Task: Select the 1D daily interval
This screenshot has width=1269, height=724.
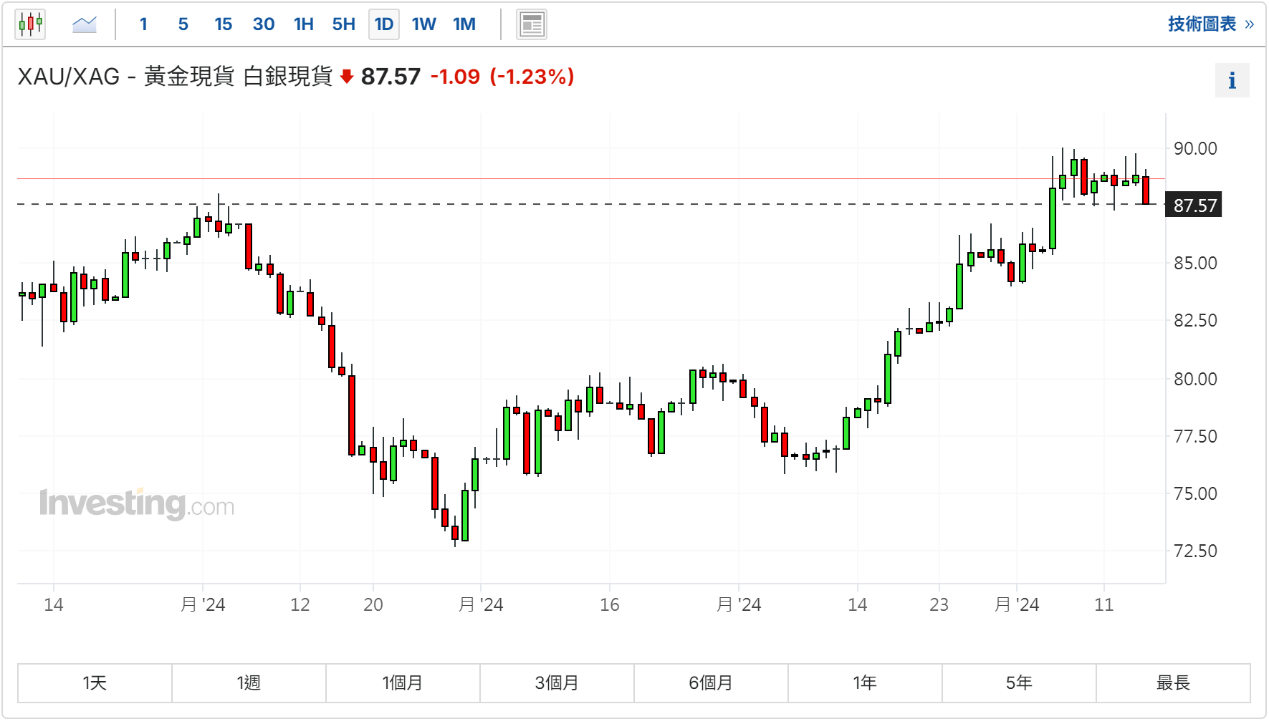Action: pyautogui.click(x=383, y=24)
